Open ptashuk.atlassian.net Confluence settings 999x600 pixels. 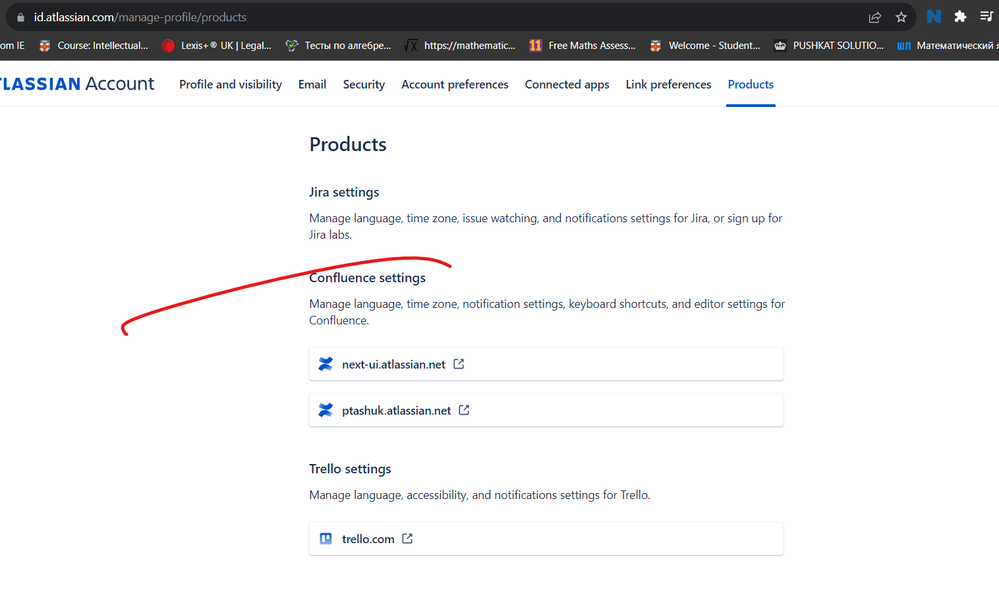(546, 410)
